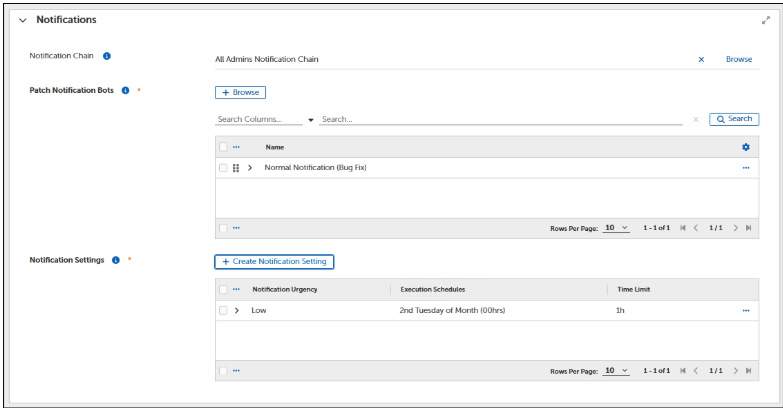This screenshot has width=783, height=408.
Task: Click Browse link for Notification Chain
Action: pyautogui.click(x=738, y=59)
